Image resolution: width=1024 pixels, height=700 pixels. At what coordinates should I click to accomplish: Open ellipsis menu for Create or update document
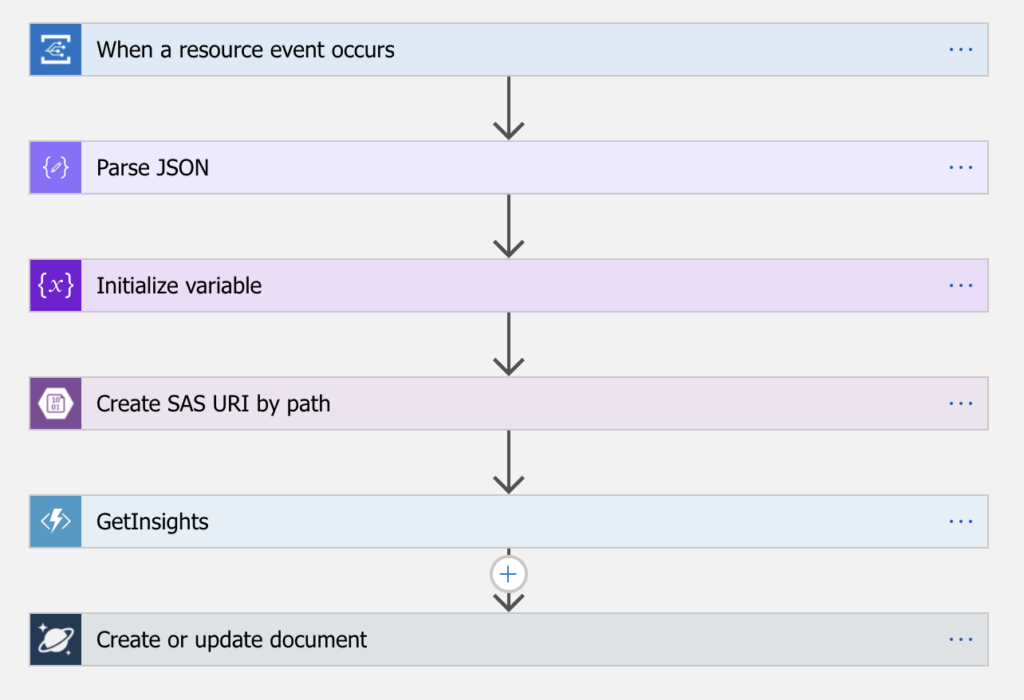click(x=961, y=639)
